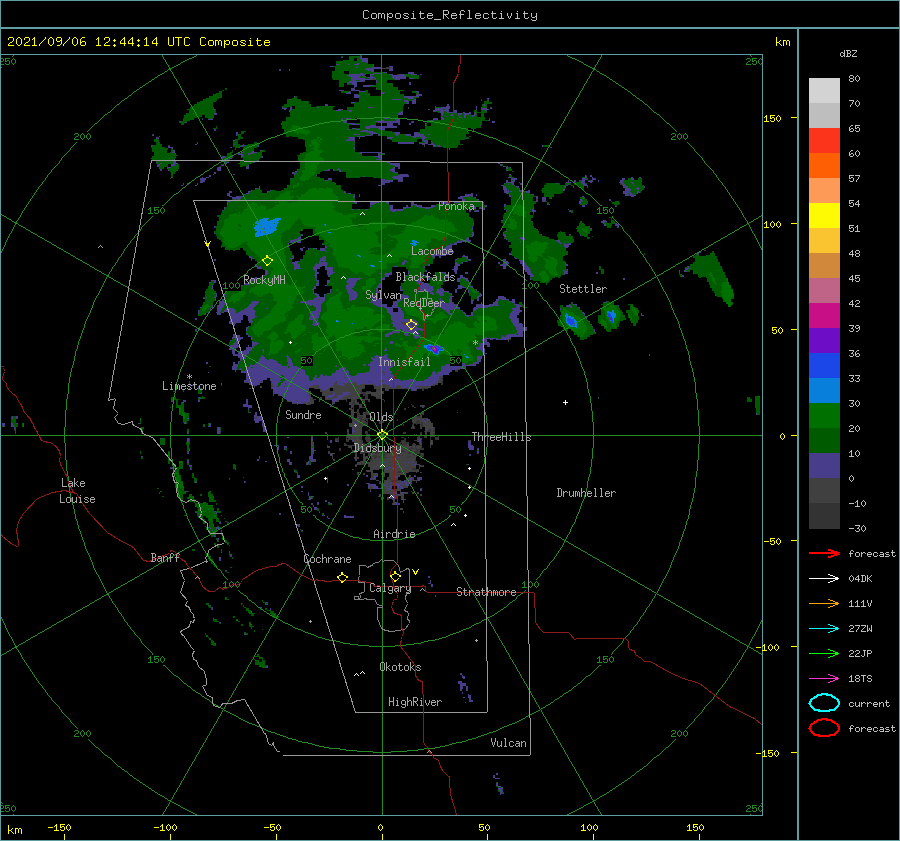Select the red forecast ellipse legend icon
The width and height of the screenshot is (900, 841).
point(824,728)
